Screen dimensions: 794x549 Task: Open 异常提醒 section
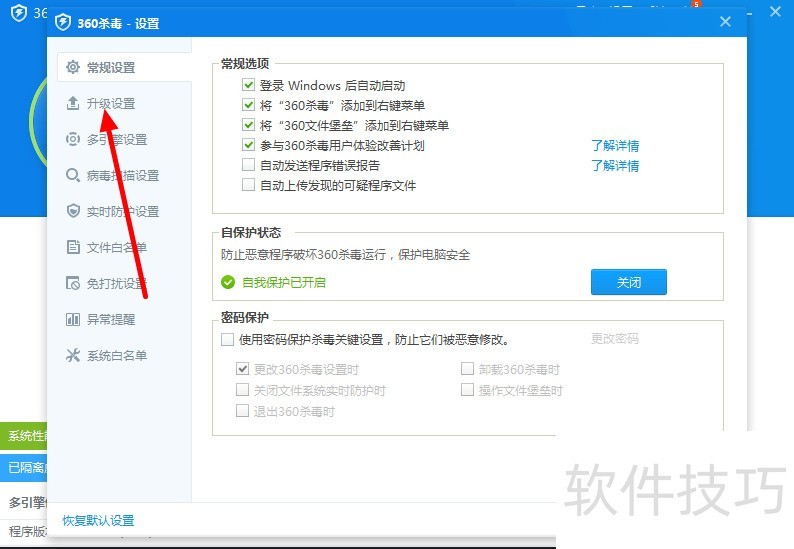coord(111,320)
